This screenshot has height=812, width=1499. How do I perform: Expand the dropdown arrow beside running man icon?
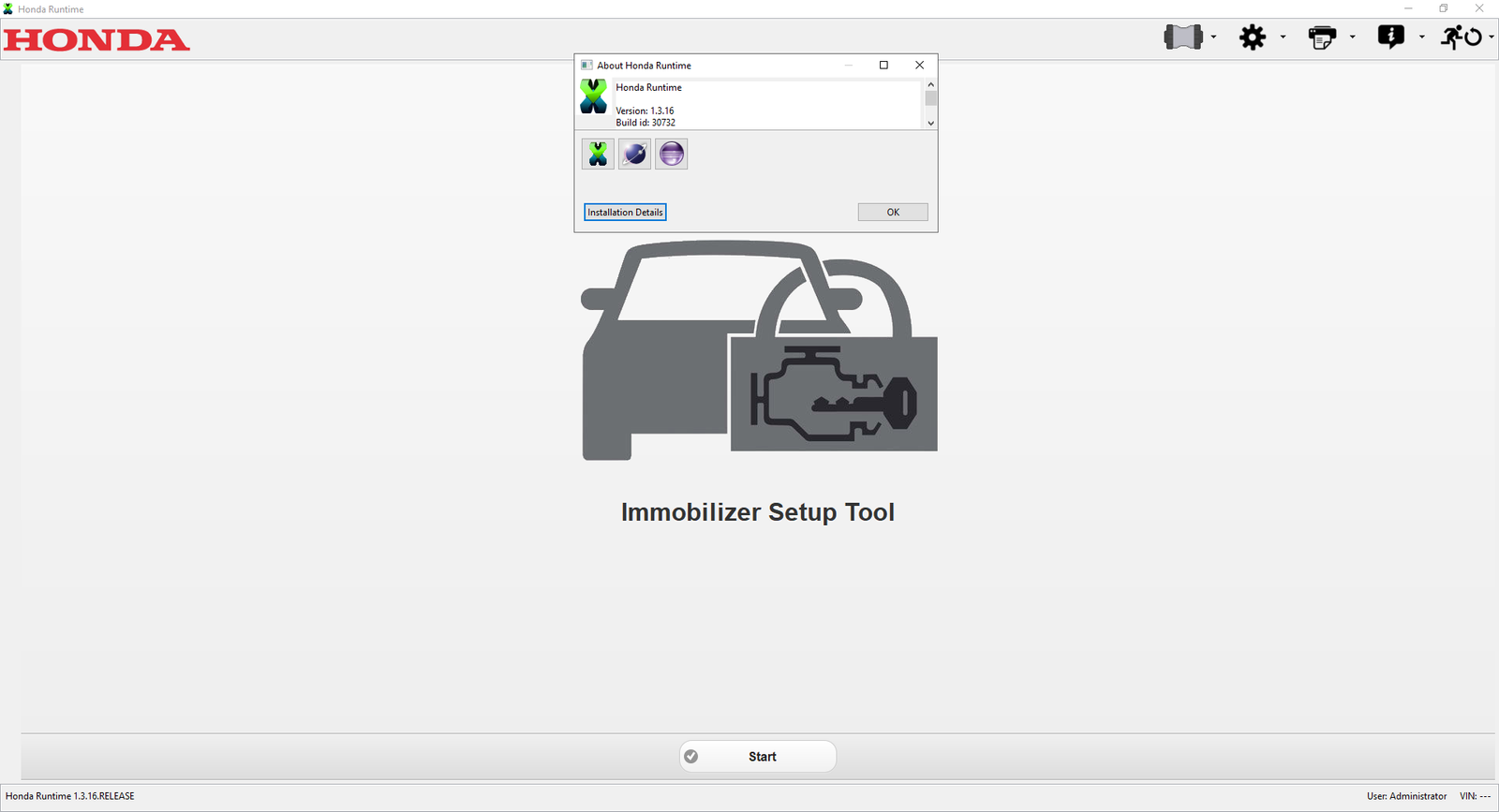point(1491,37)
